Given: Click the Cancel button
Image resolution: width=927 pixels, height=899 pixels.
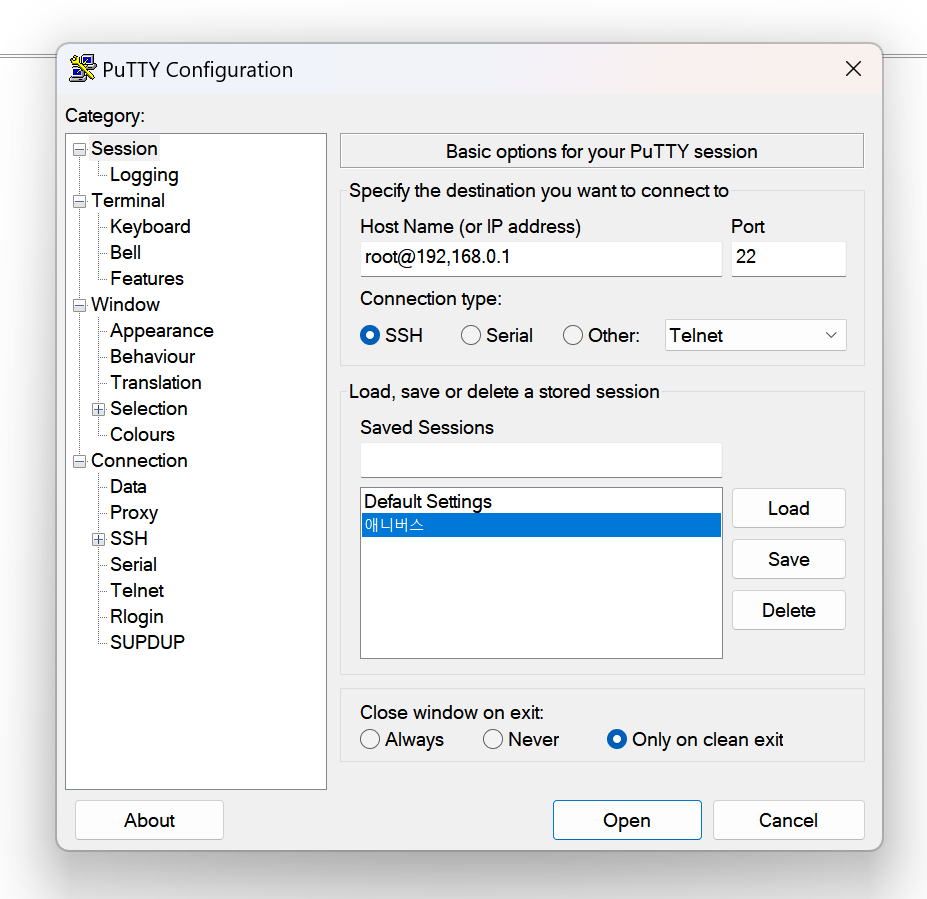Looking at the screenshot, I should (789, 820).
